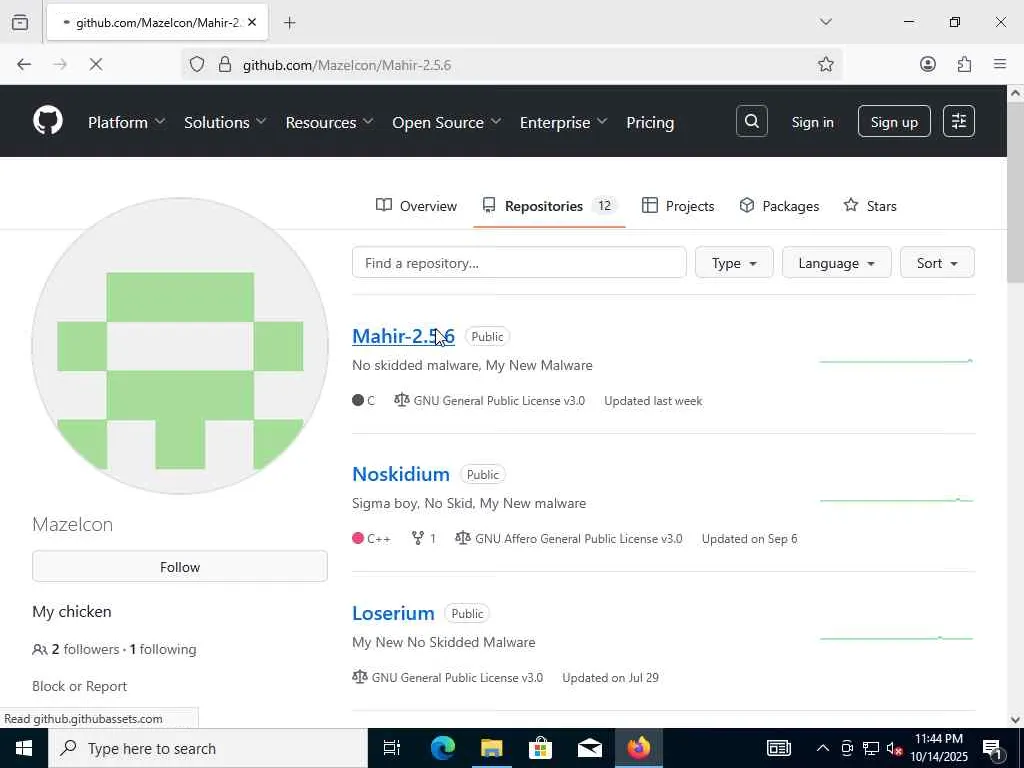Image resolution: width=1024 pixels, height=768 pixels.
Task: Click the muted volume tray icon
Action: click(x=894, y=748)
